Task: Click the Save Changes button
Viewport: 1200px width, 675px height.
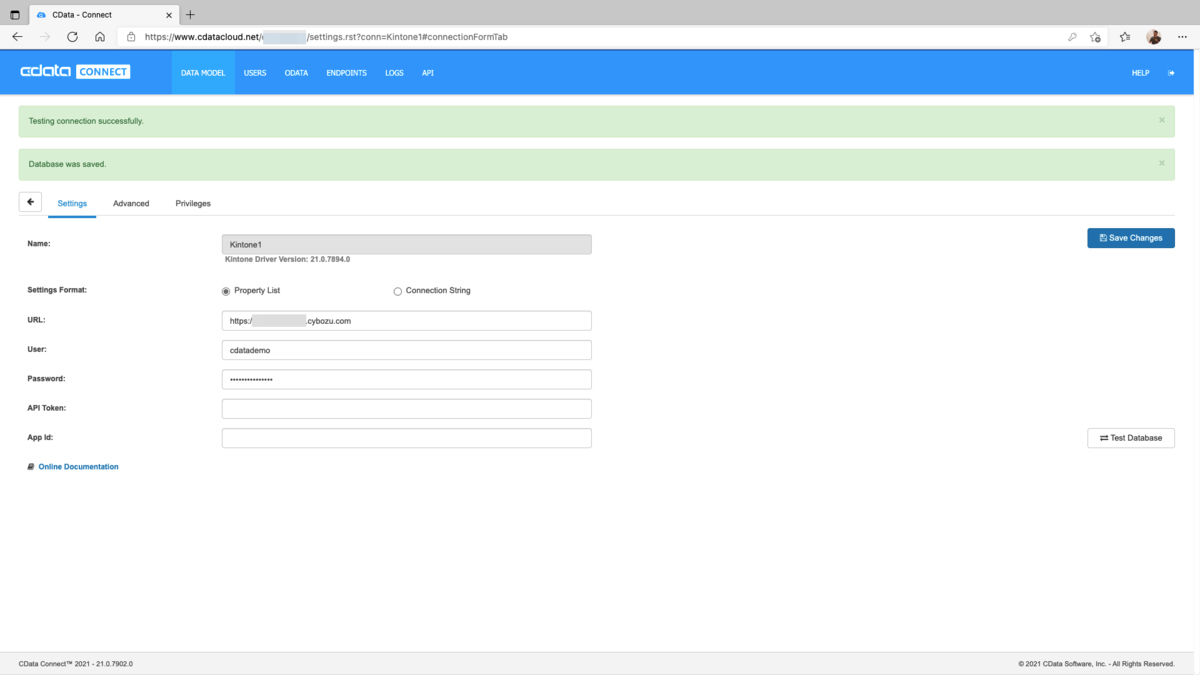Action: 1131,238
